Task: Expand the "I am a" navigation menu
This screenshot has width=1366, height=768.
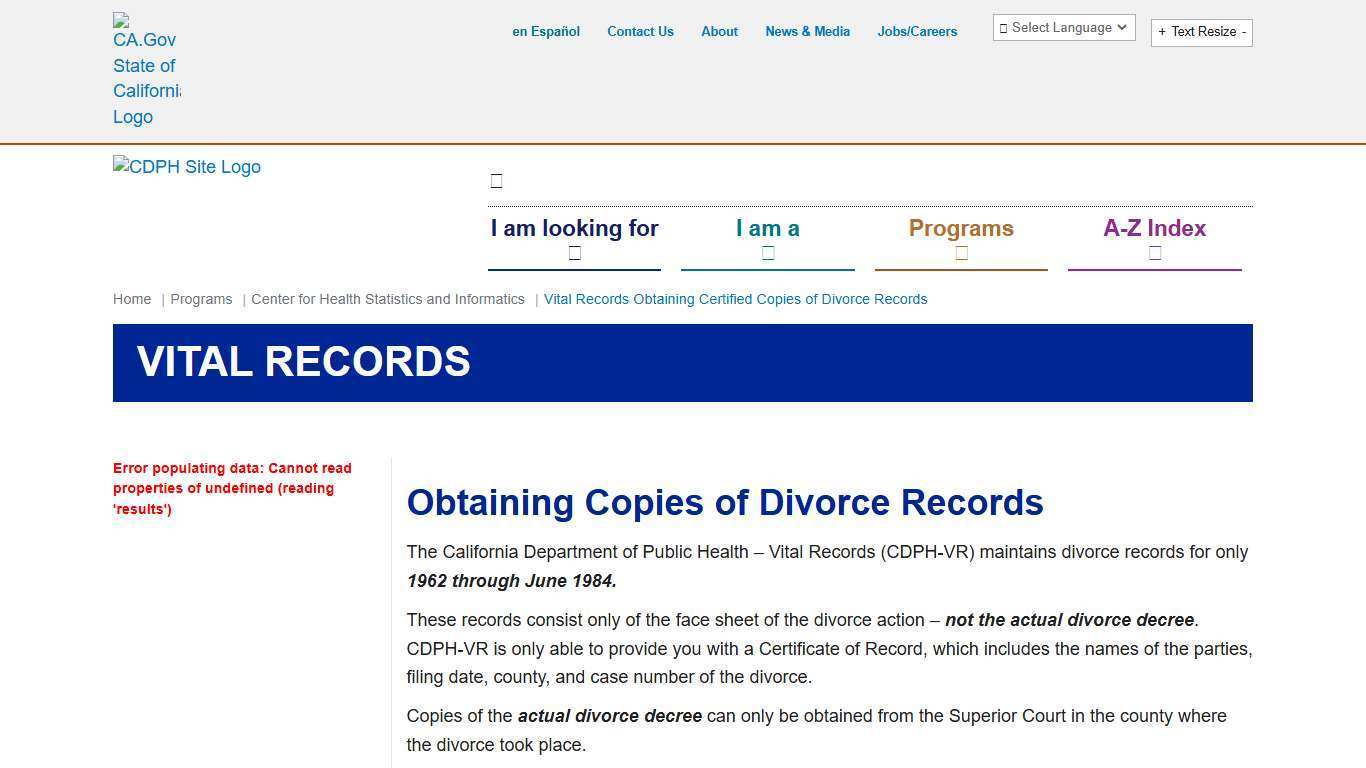Action: point(767,228)
